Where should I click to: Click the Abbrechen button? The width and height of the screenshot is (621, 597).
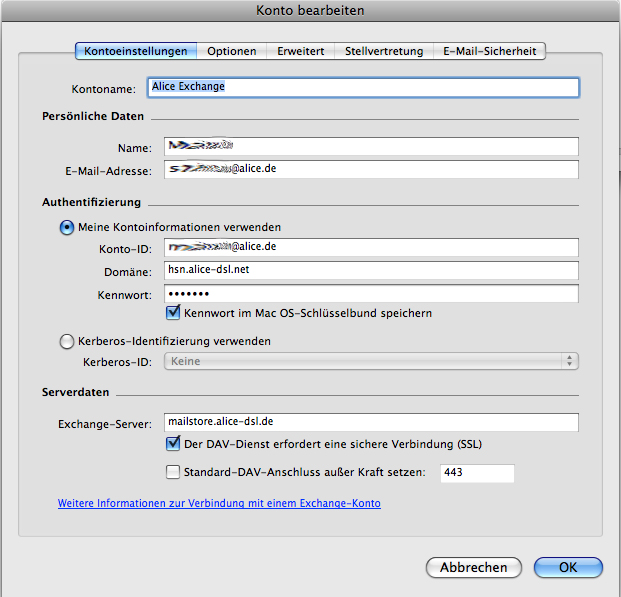[473, 568]
